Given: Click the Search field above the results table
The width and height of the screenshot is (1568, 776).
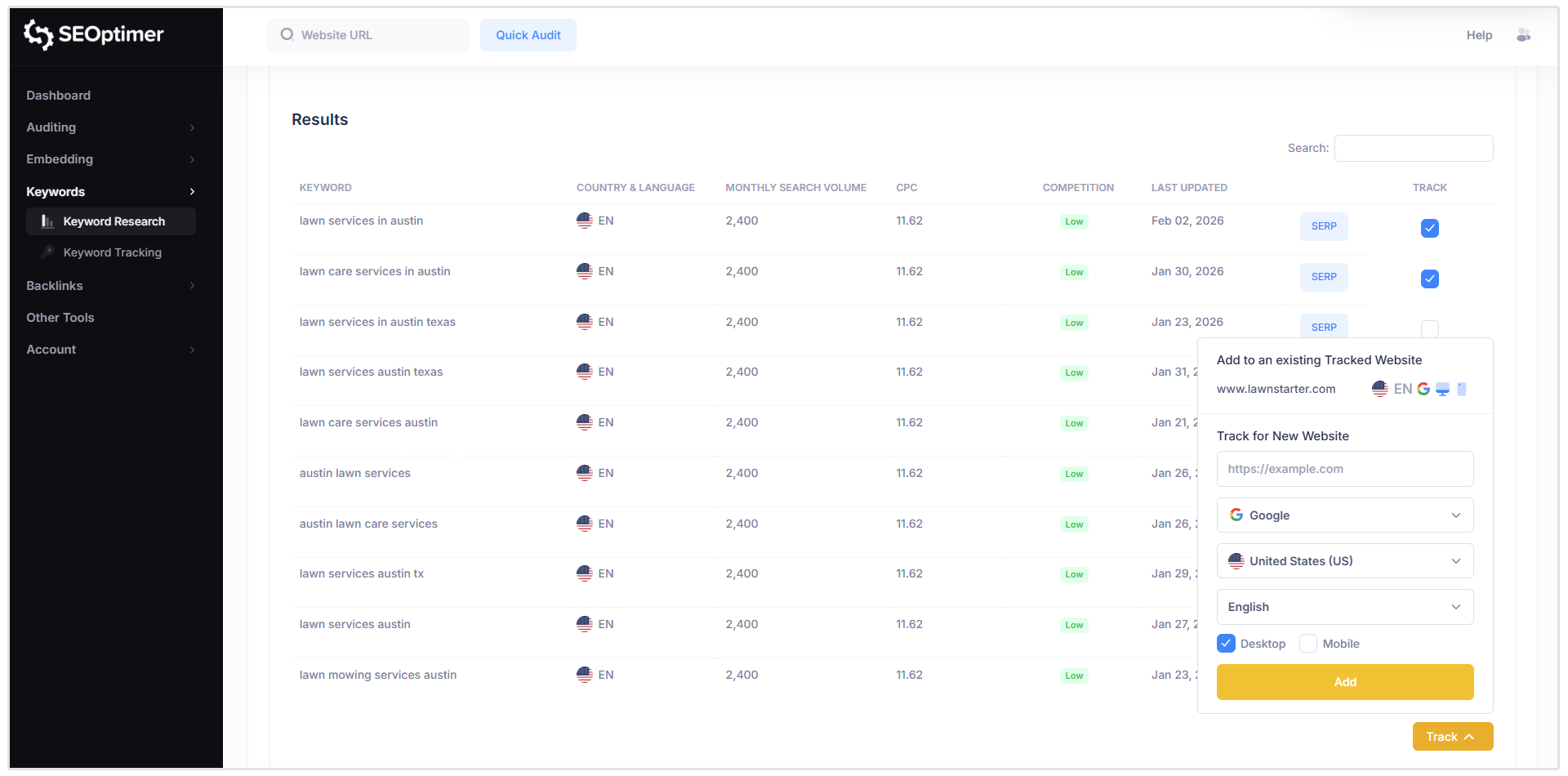Looking at the screenshot, I should coord(1414,148).
